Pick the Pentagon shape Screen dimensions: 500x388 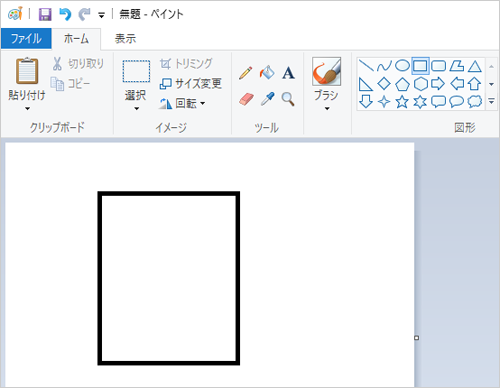coord(402,84)
